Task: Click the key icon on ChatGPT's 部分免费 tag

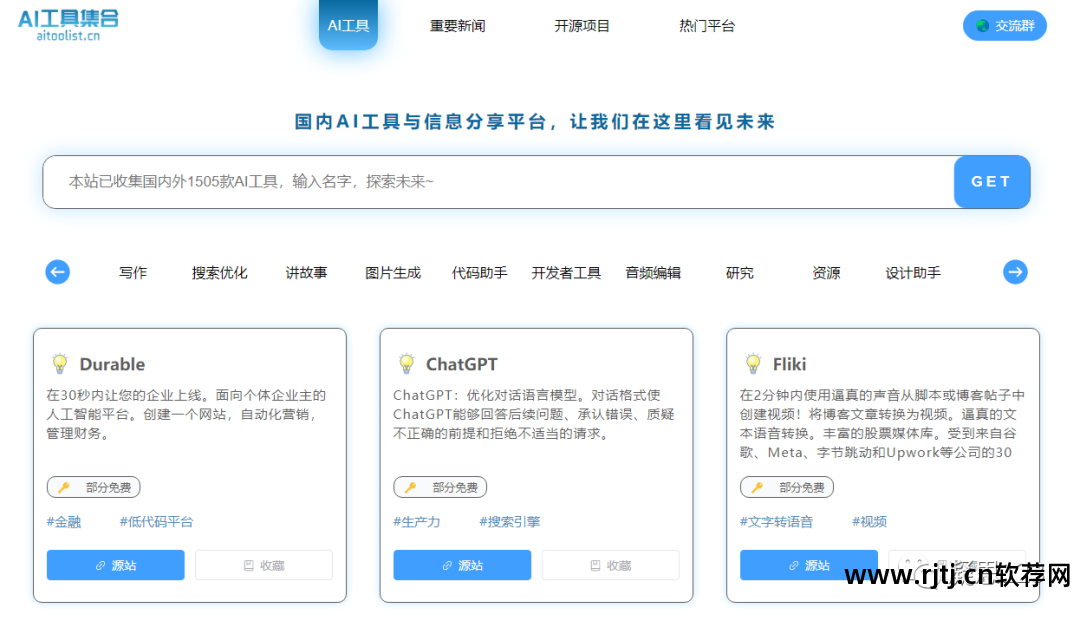Action: [x=411, y=487]
